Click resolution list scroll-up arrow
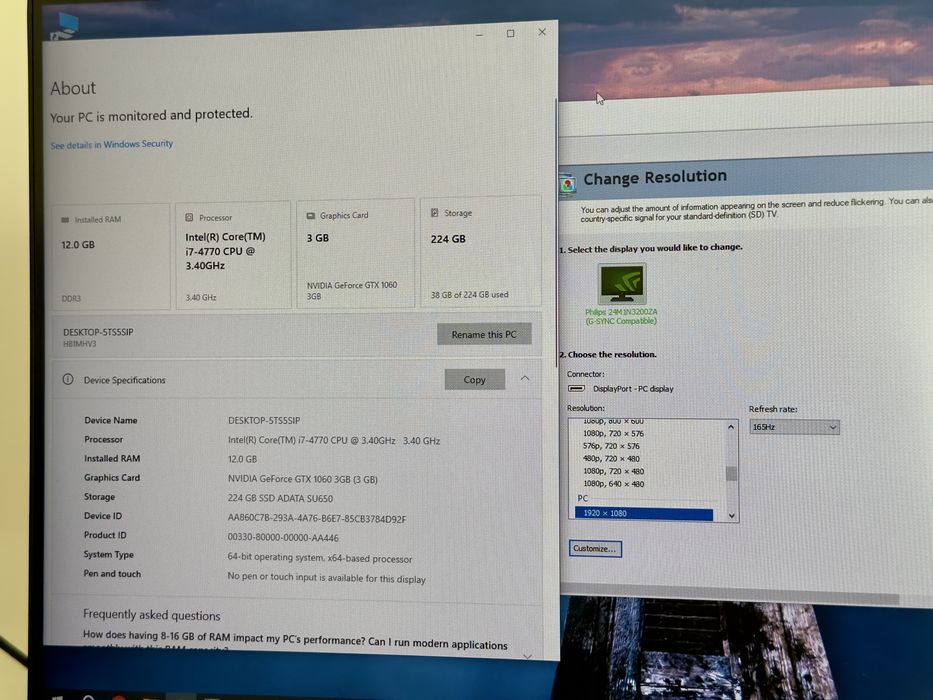The width and height of the screenshot is (933, 700). click(731, 427)
